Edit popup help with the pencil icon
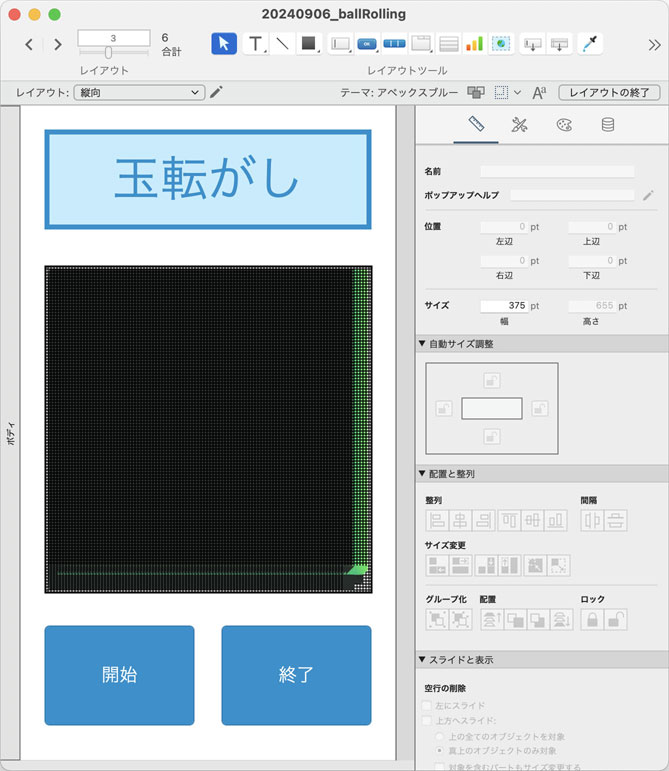The width and height of the screenshot is (669, 771). 648,195
